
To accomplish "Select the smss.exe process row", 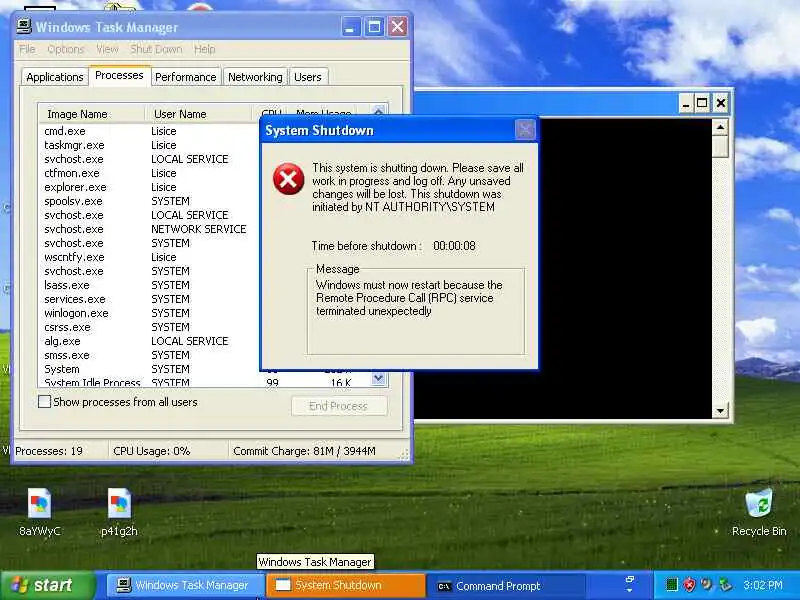I will (x=149, y=355).
